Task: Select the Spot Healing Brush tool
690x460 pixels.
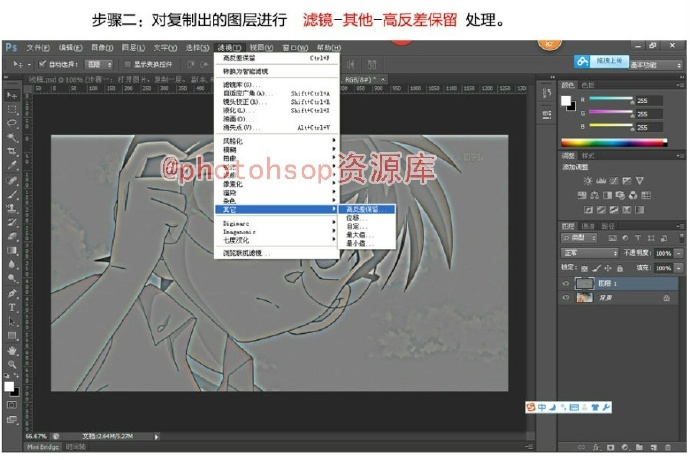Action: point(12,180)
